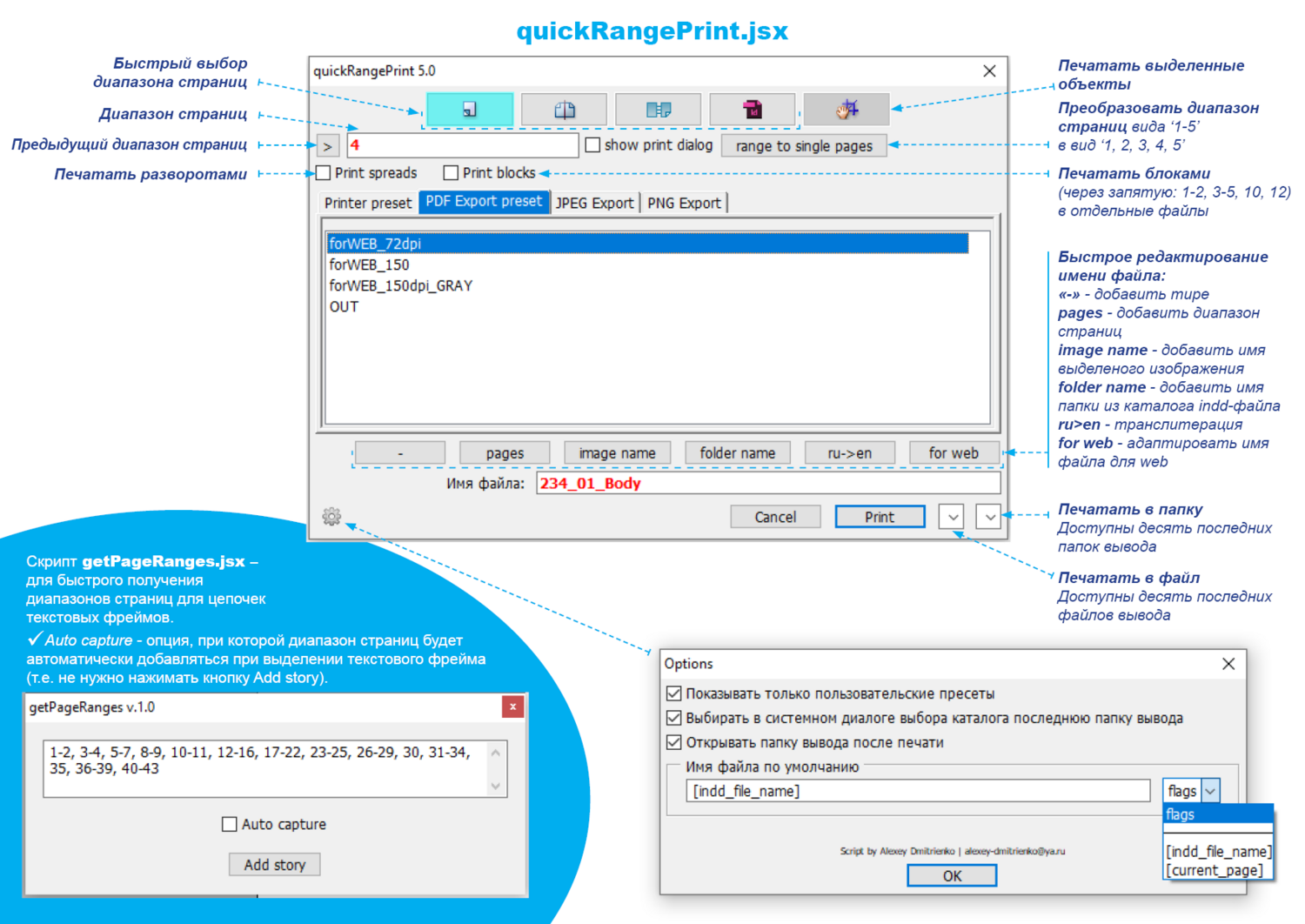Choose [indd_file_name] from the flags list
This screenshot has height=924, width=1305.
(1219, 852)
